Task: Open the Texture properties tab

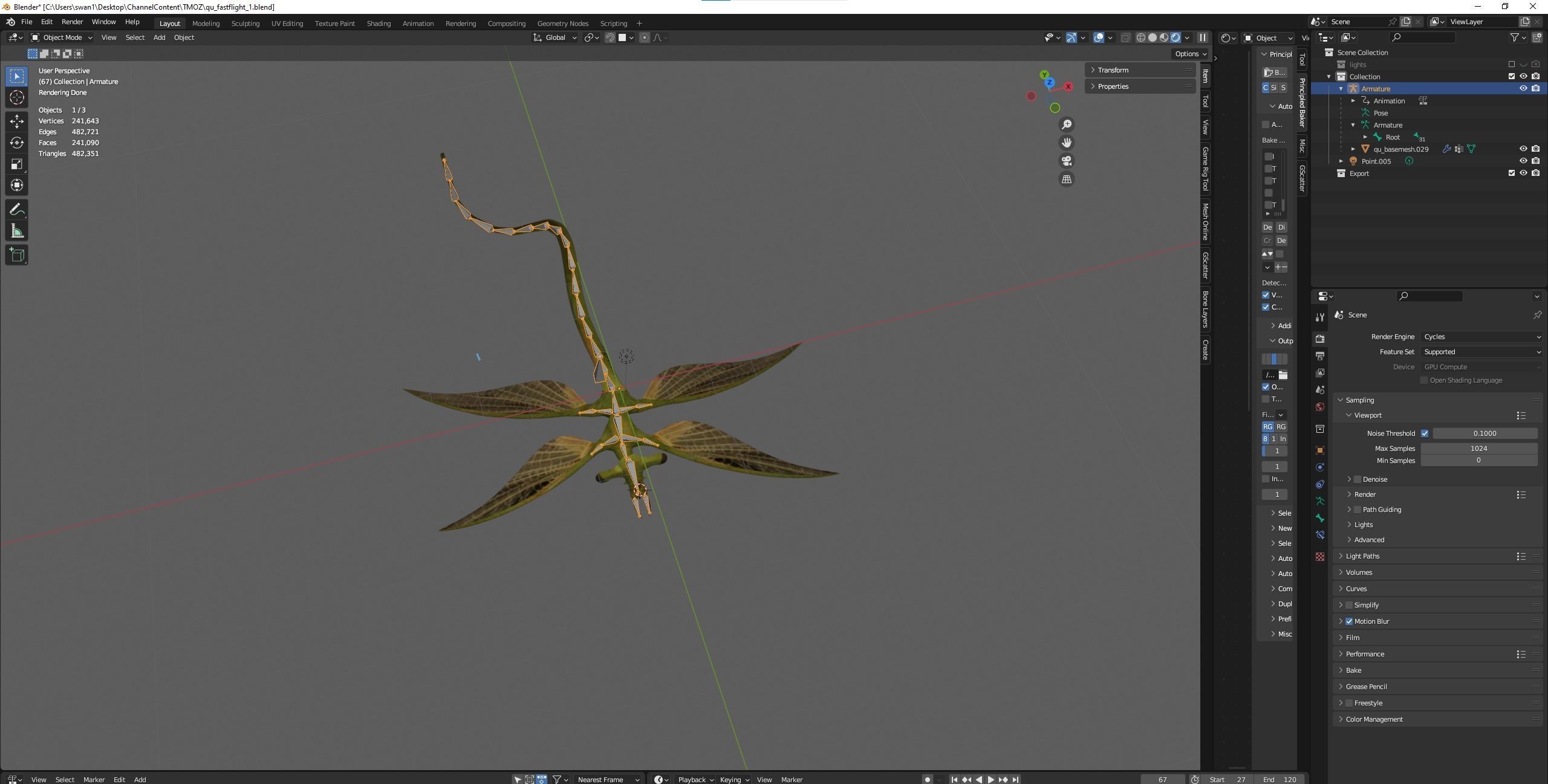Action: tap(1320, 556)
